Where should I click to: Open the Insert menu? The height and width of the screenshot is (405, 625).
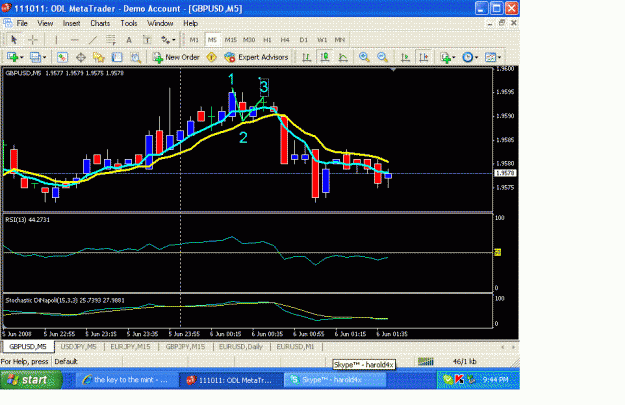coord(71,24)
